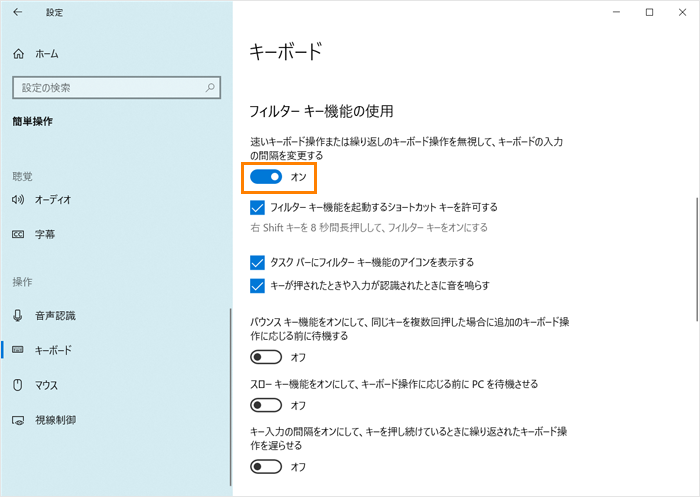The height and width of the screenshot is (497, 700).
Task: Select the マウス mouse icon
Action: (18, 384)
